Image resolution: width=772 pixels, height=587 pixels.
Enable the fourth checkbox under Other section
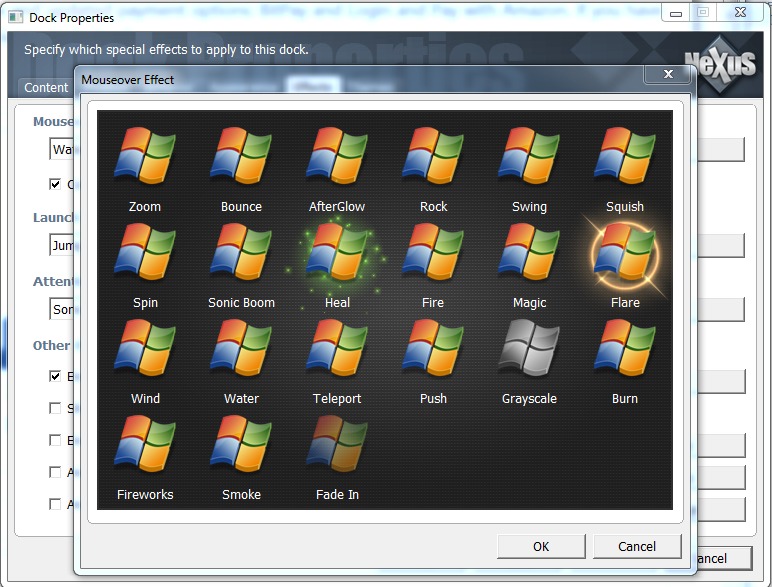[x=55, y=472]
